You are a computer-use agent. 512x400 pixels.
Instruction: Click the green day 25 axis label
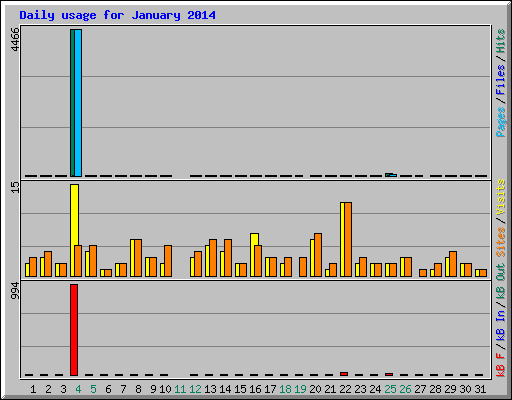pos(390,389)
